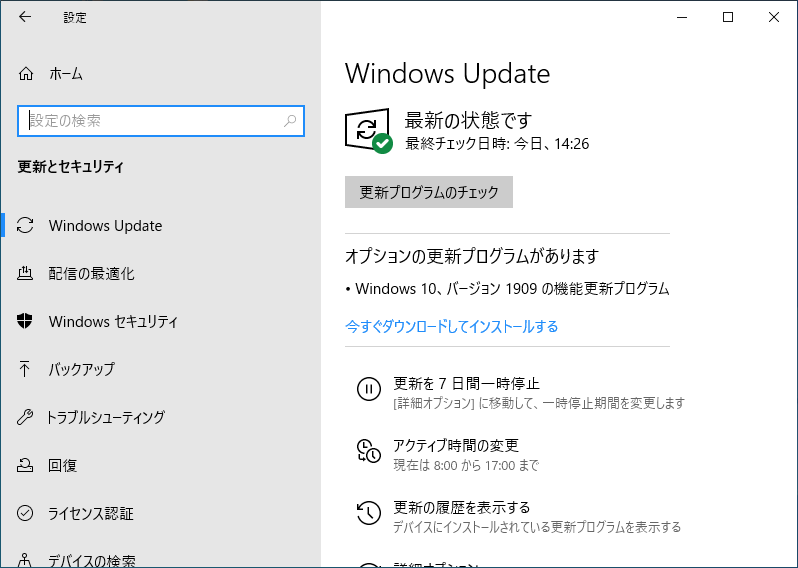Click Windows 10、バージョン 1909 の機能更新プログラム text

coord(512,289)
